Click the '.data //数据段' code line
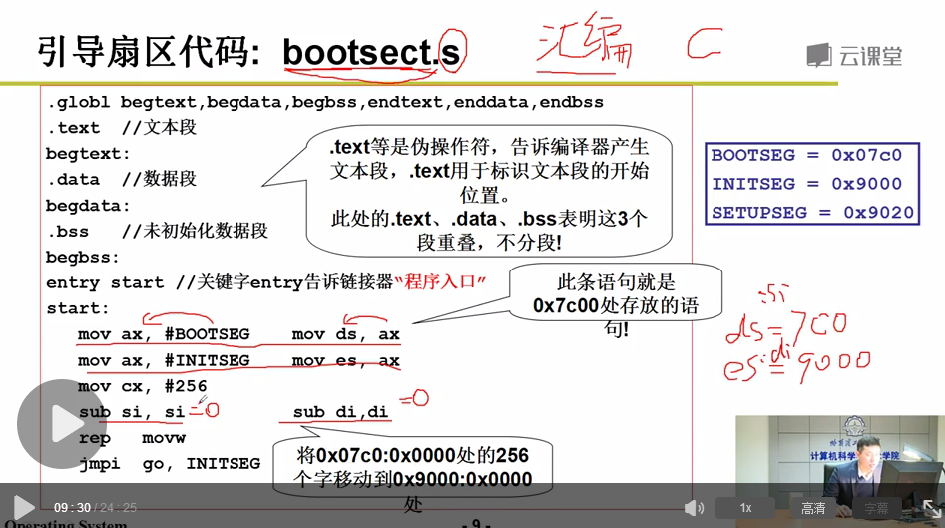The width and height of the screenshot is (945, 528). [x=122, y=179]
